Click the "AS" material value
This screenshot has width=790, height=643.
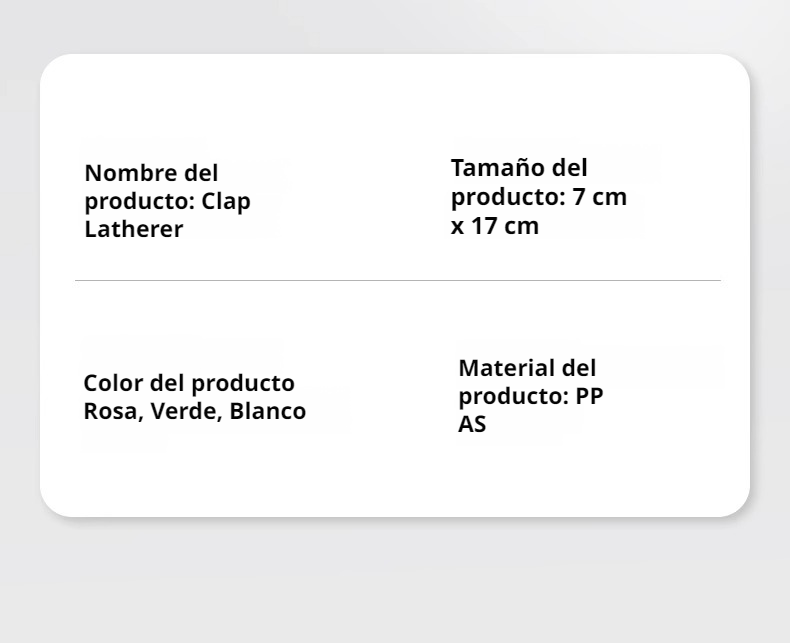pyautogui.click(x=472, y=424)
